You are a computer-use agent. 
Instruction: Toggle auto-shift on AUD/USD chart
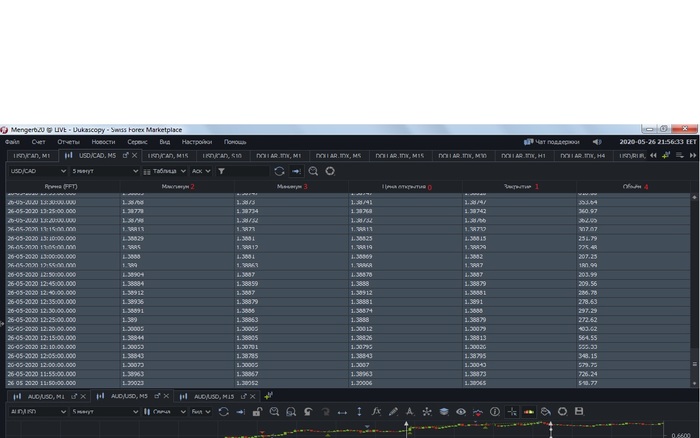(241, 412)
